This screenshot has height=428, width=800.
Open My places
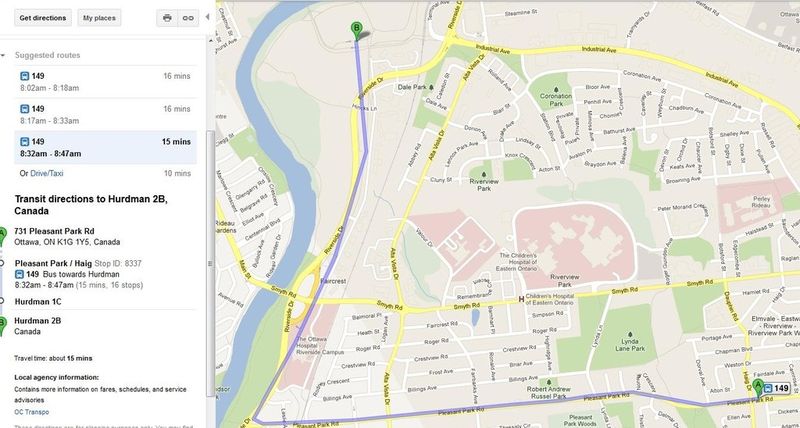[99, 18]
